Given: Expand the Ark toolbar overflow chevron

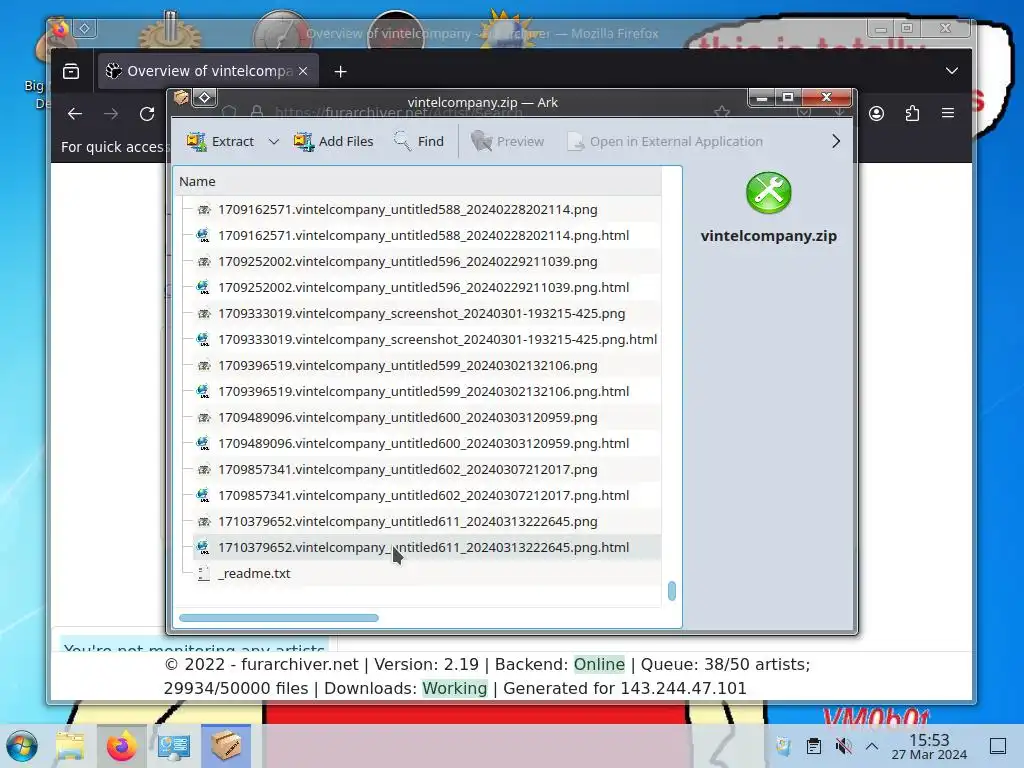Looking at the screenshot, I should [836, 141].
